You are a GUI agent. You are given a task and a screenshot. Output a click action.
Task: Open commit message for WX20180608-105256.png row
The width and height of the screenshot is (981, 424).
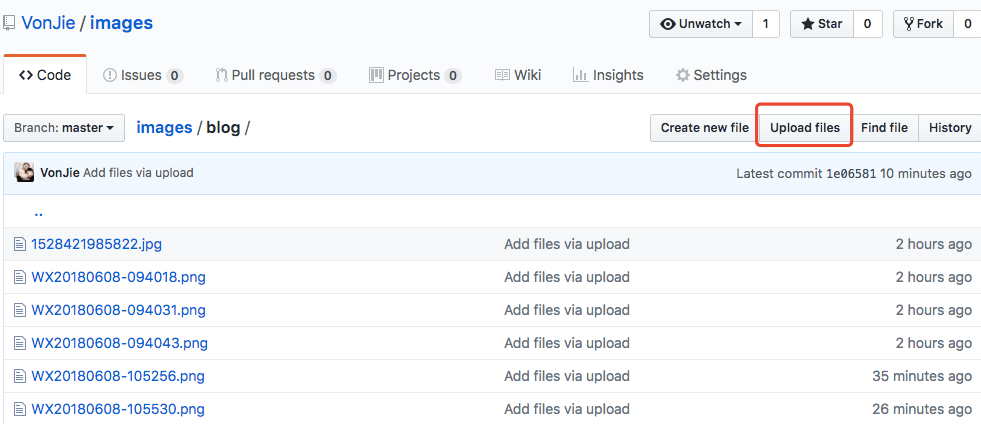point(567,376)
